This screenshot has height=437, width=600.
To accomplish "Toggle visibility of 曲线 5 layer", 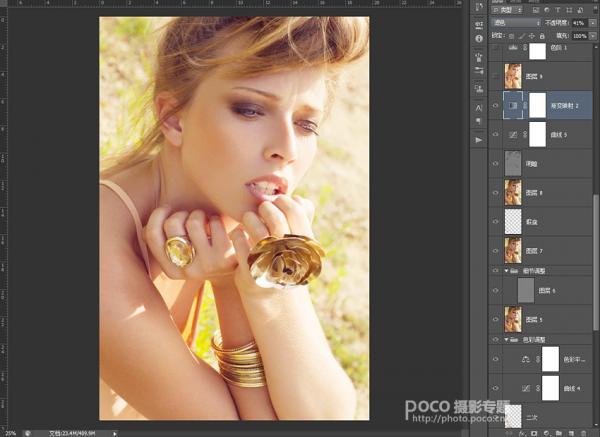I will pyautogui.click(x=497, y=133).
